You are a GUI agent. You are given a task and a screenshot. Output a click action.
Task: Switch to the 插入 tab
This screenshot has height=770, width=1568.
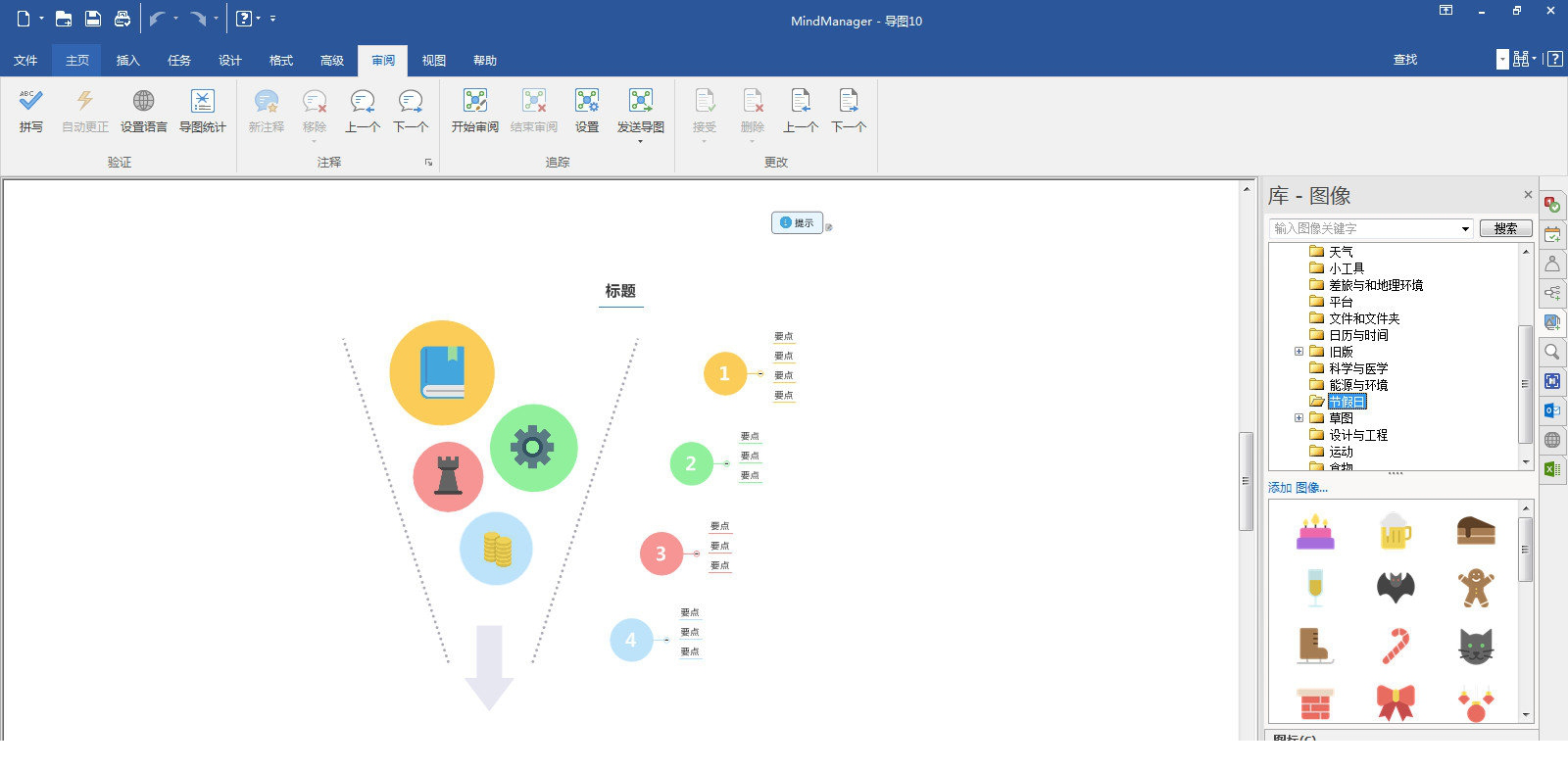128,61
